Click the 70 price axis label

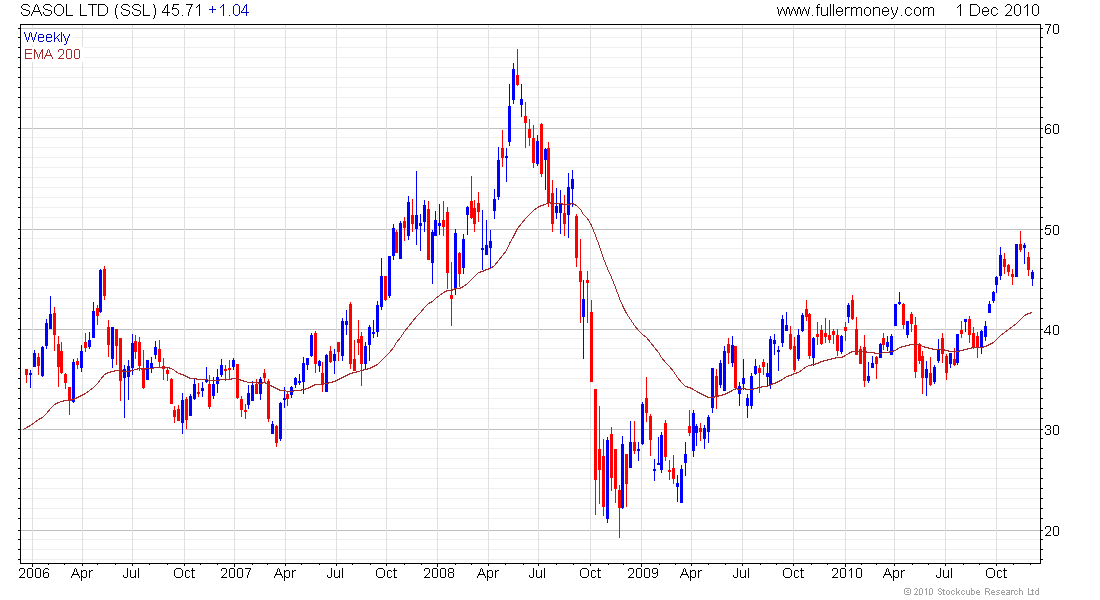tap(1052, 29)
